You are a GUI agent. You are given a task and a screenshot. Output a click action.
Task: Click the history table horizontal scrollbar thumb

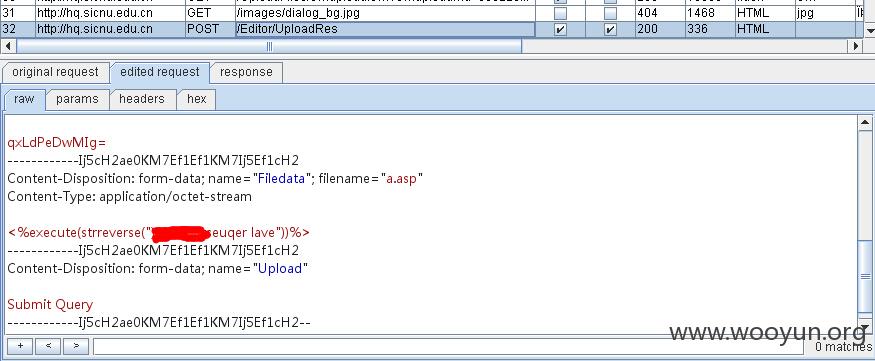click(269, 47)
